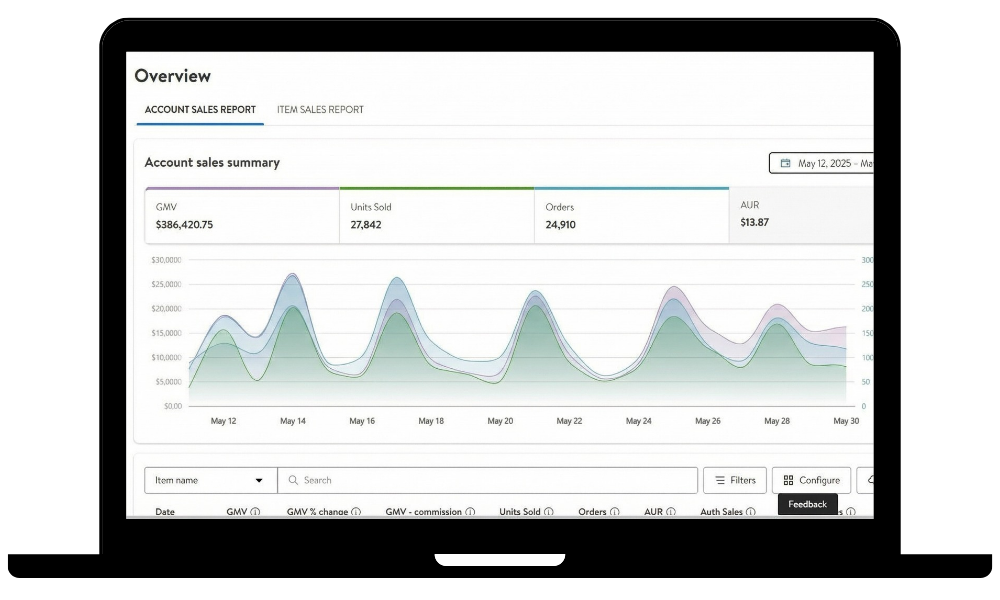The width and height of the screenshot is (1000, 600).
Task: Click info icon beside GMV - commission
Action: pyautogui.click(x=470, y=512)
